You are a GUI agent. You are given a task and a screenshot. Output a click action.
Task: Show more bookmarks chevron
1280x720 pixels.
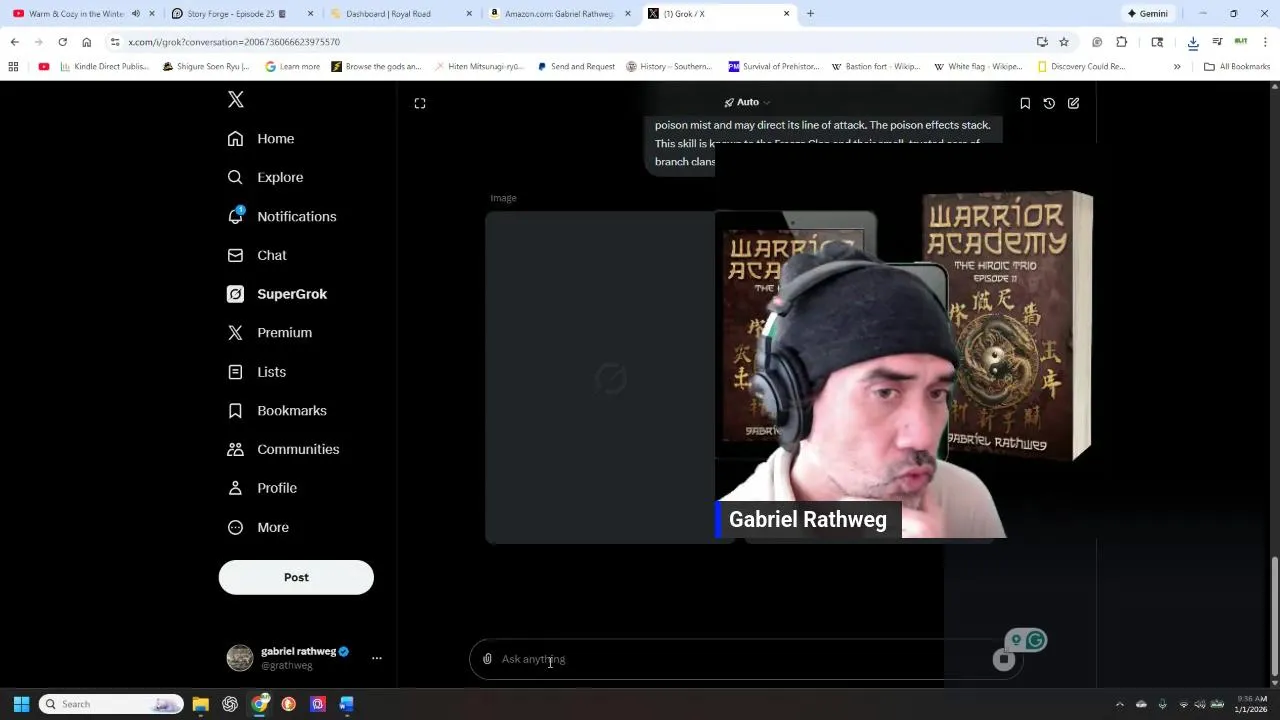[x=1177, y=67]
